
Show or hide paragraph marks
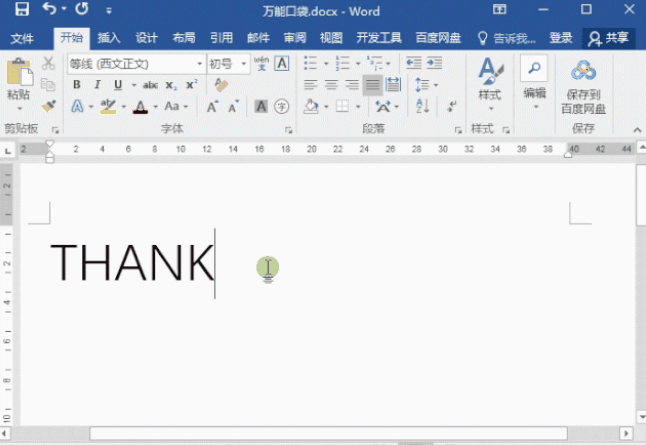[452, 106]
